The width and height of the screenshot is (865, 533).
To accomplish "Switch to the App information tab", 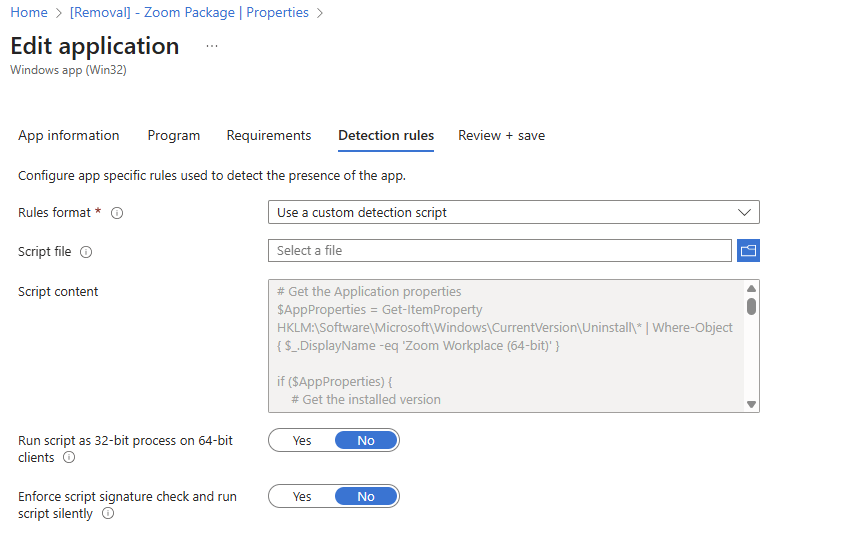I will (69, 135).
